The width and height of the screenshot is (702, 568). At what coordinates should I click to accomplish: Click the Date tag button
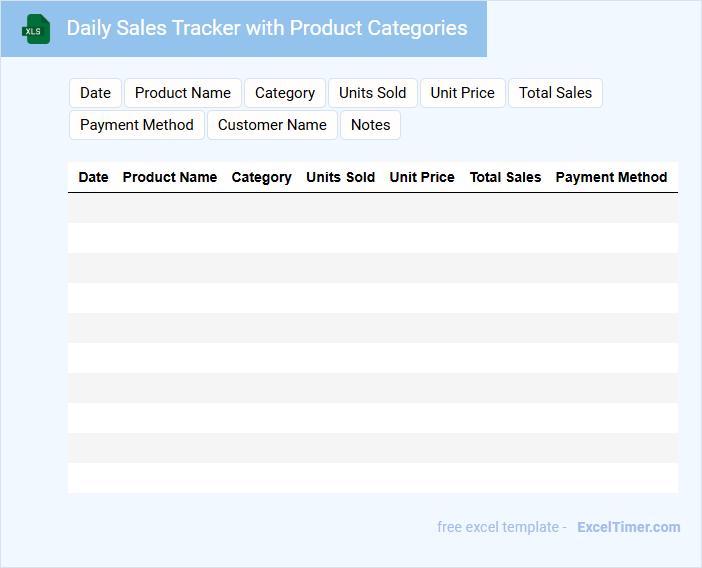click(x=95, y=93)
